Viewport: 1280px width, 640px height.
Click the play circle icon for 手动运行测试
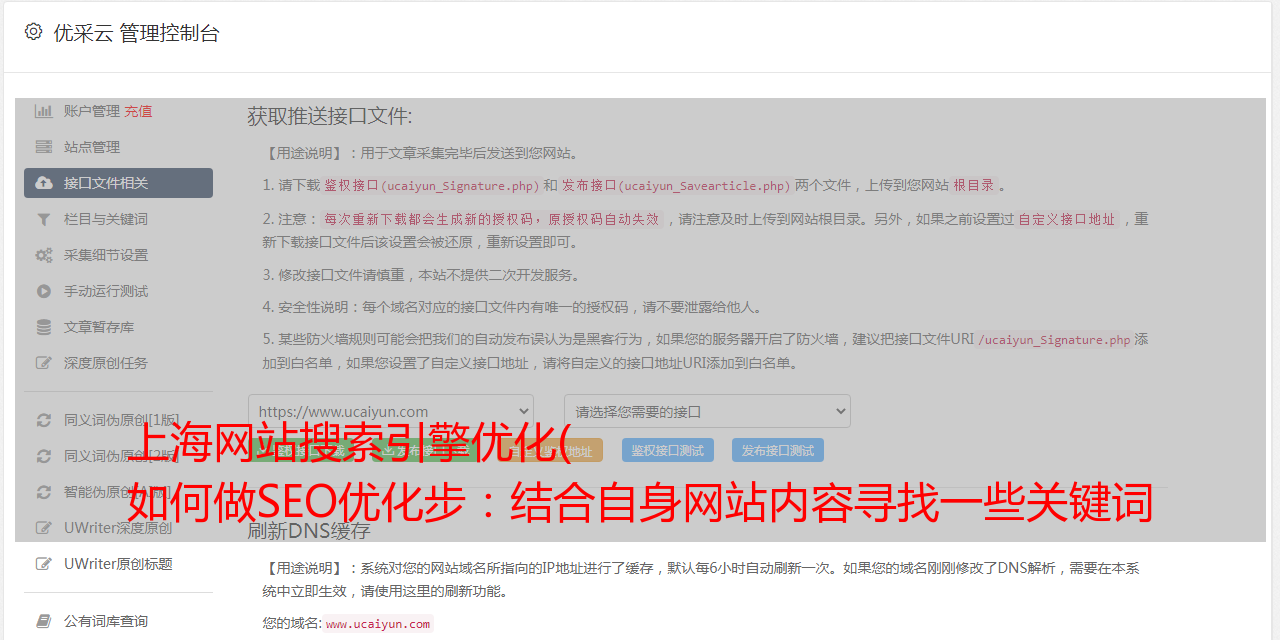[x=44, y=291]
